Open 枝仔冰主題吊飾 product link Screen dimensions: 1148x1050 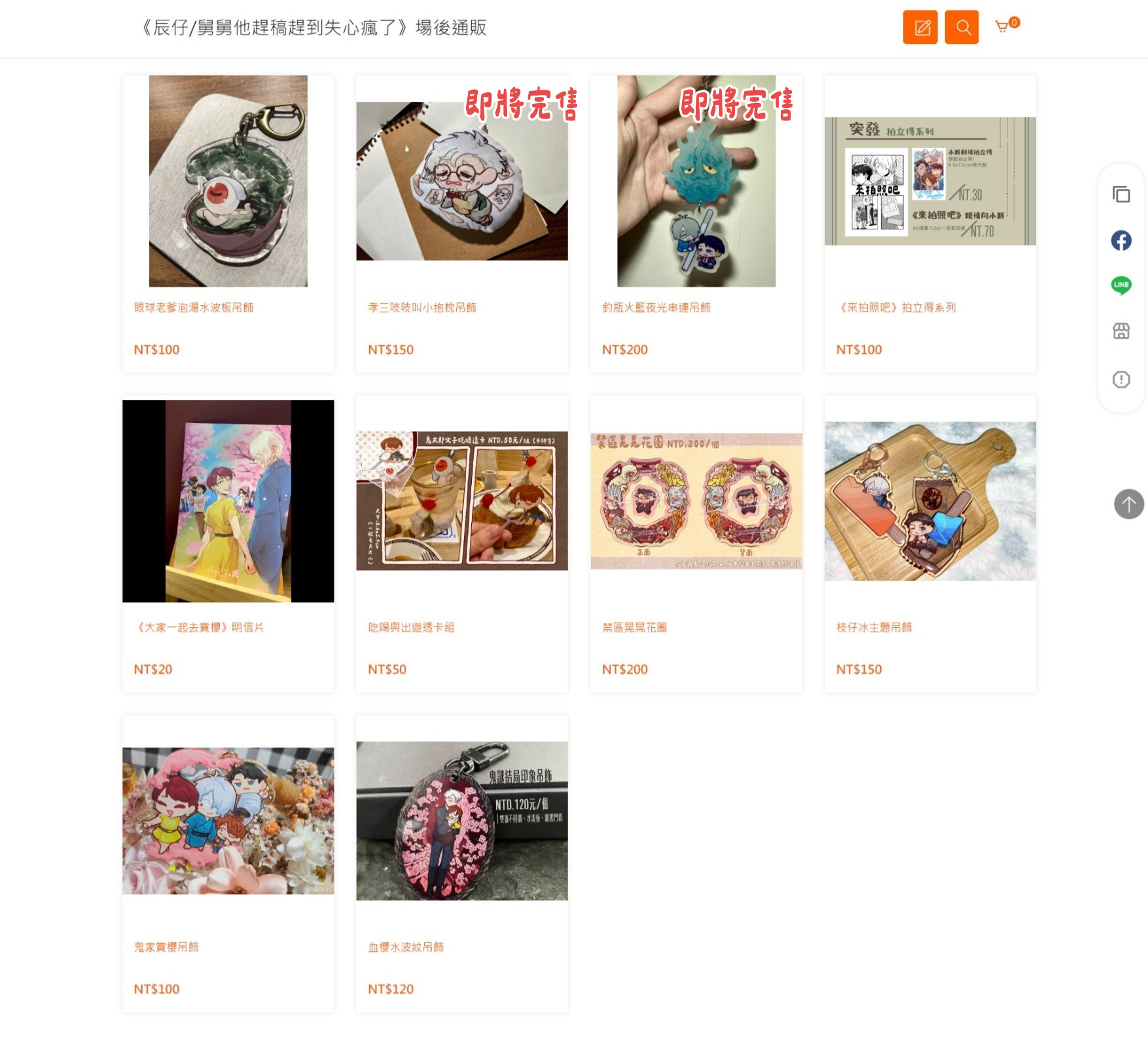click(874, 627)
